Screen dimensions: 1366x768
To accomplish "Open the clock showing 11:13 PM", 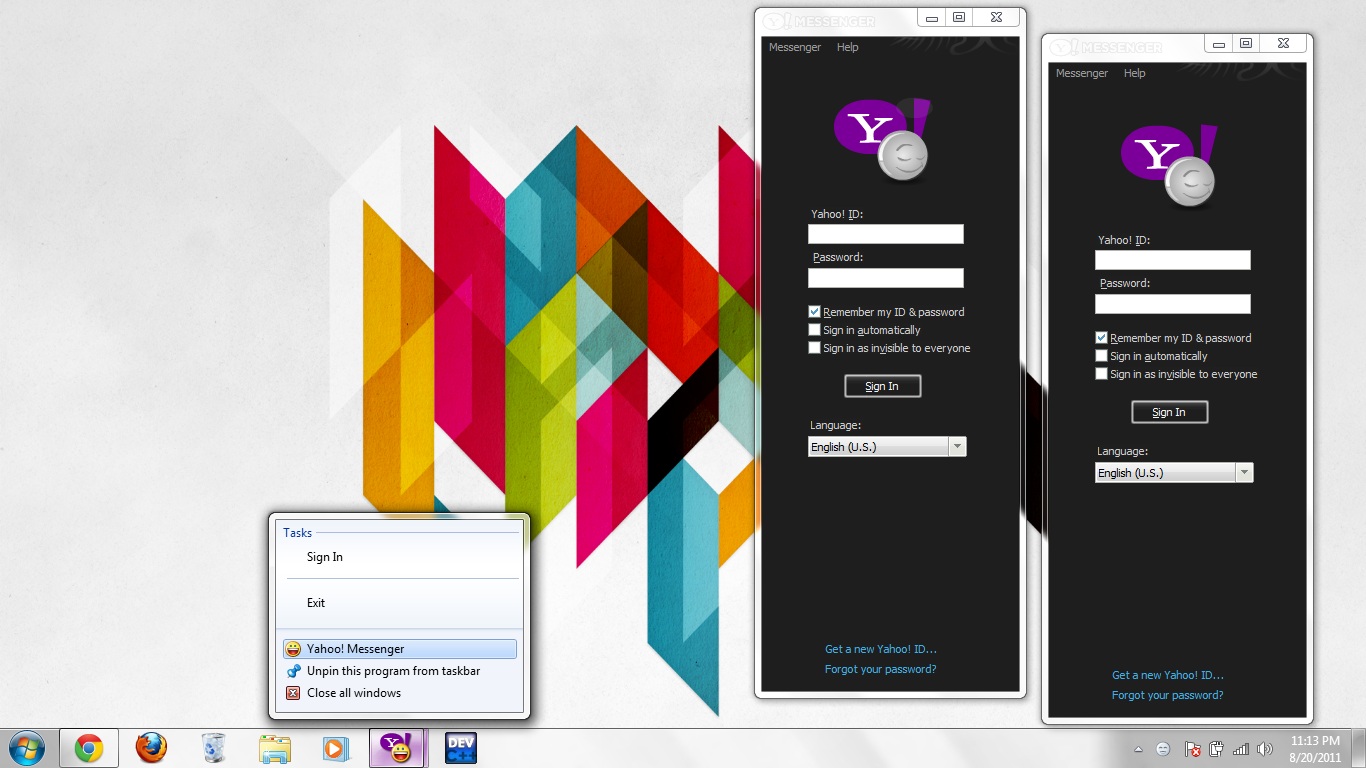I will (x=1315, y=749).
